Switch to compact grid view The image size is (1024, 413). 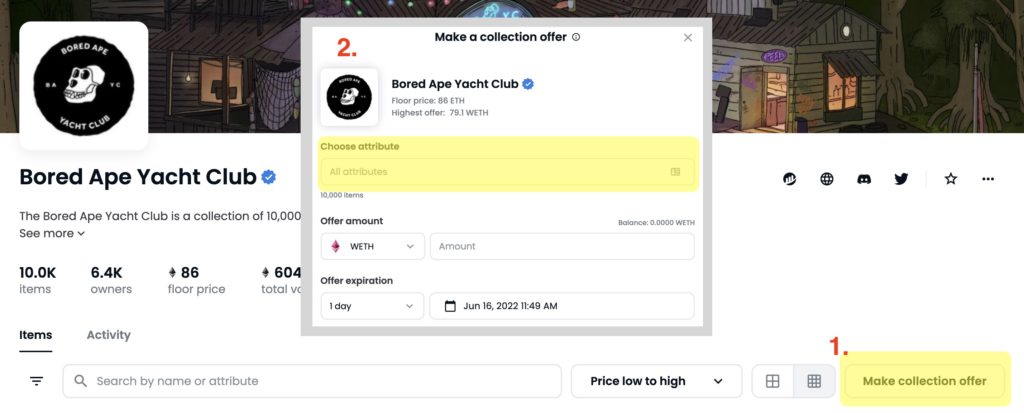click(x=814, y=381)
